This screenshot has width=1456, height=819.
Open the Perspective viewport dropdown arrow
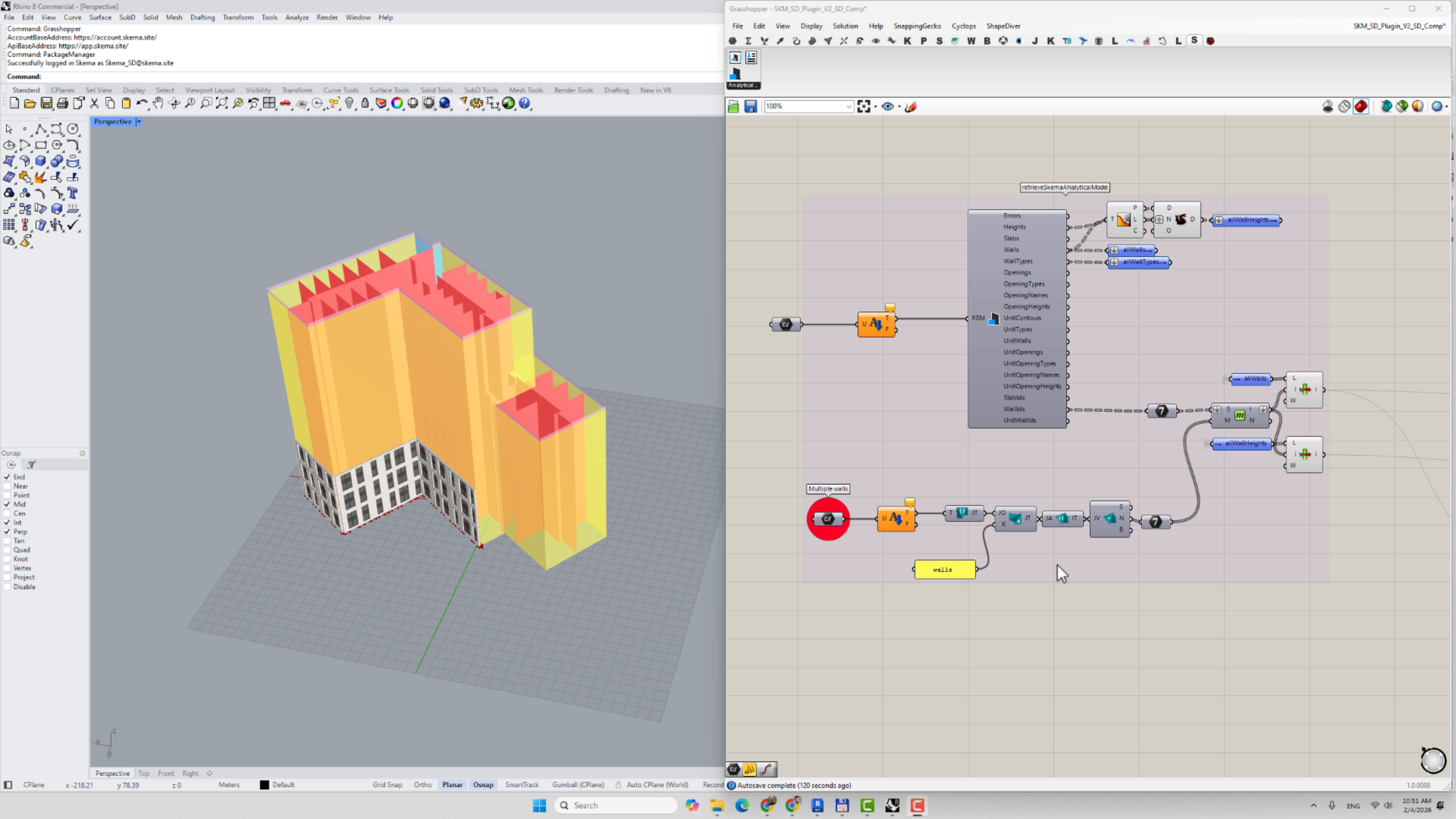click(139, 122)
